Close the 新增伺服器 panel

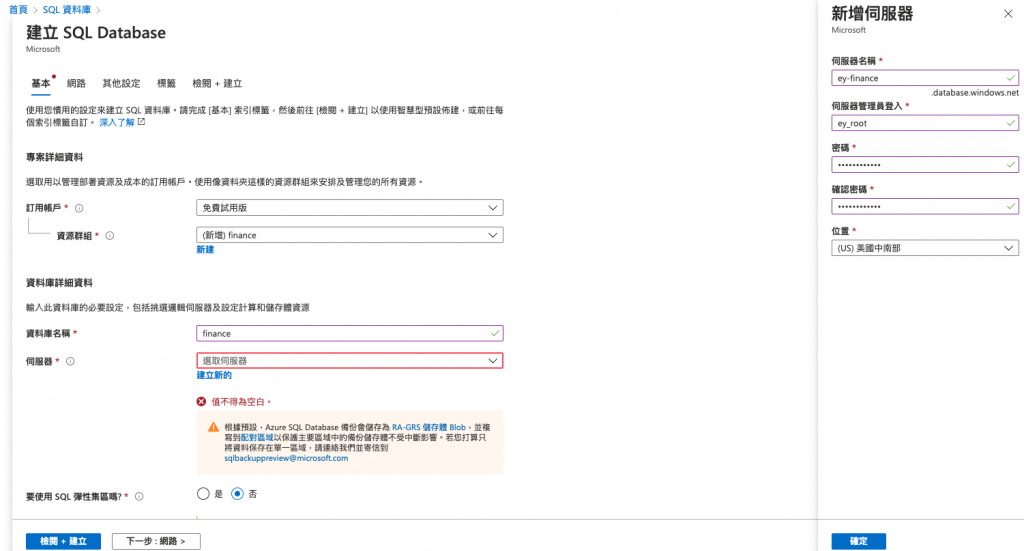click(x=1008, y=14)
